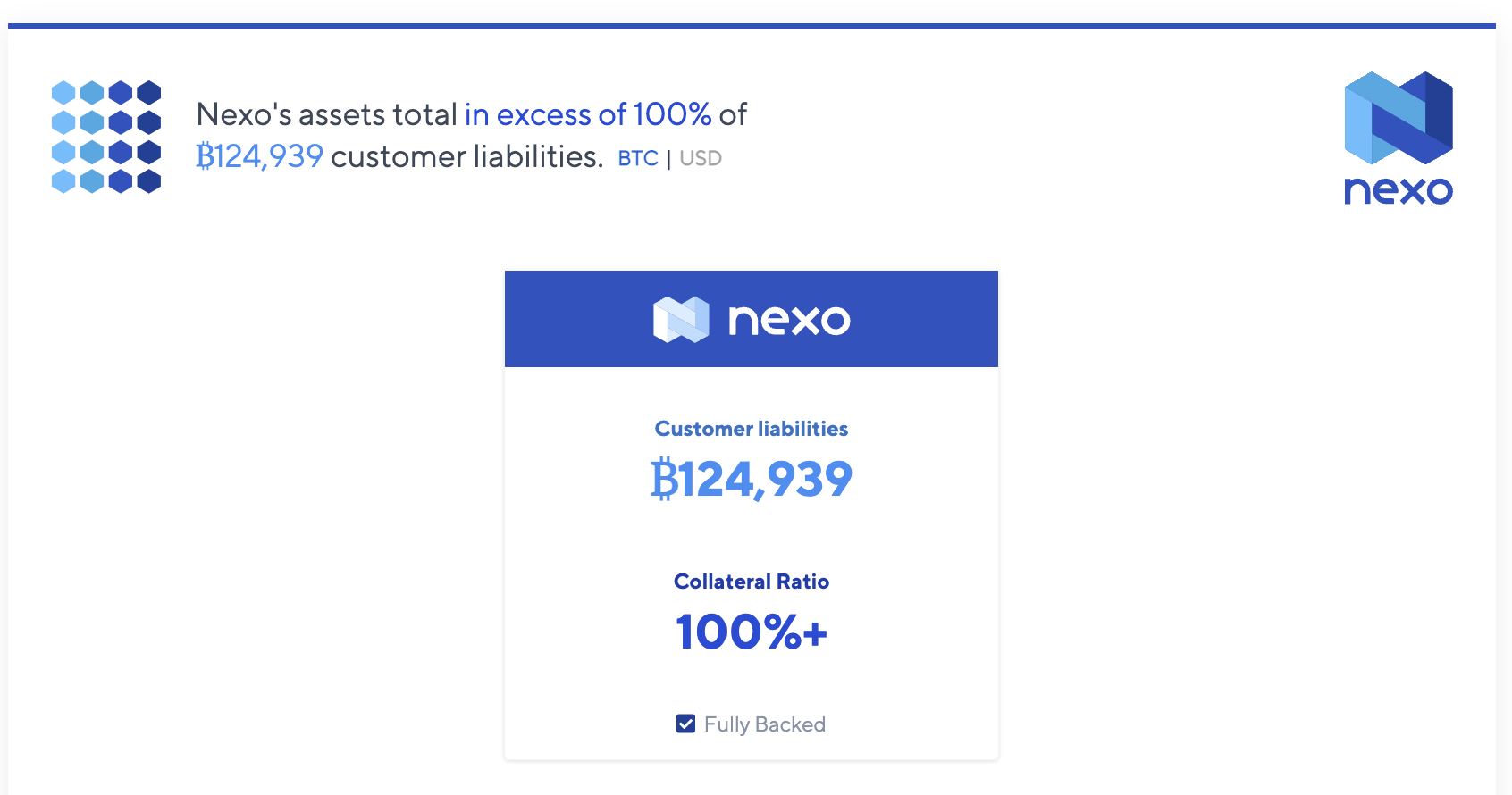Select the BTC currency option
The image size is (1512, 795).
(x=638, y=158)
